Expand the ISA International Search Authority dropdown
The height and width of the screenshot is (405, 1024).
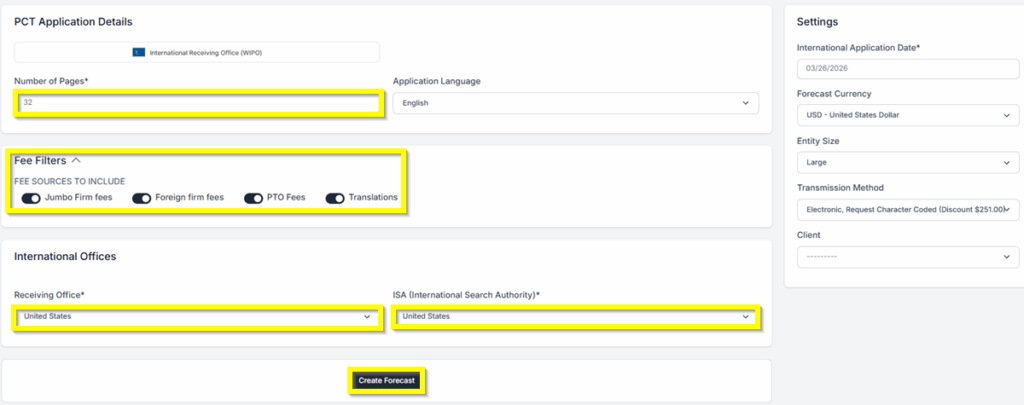[575, 317]
